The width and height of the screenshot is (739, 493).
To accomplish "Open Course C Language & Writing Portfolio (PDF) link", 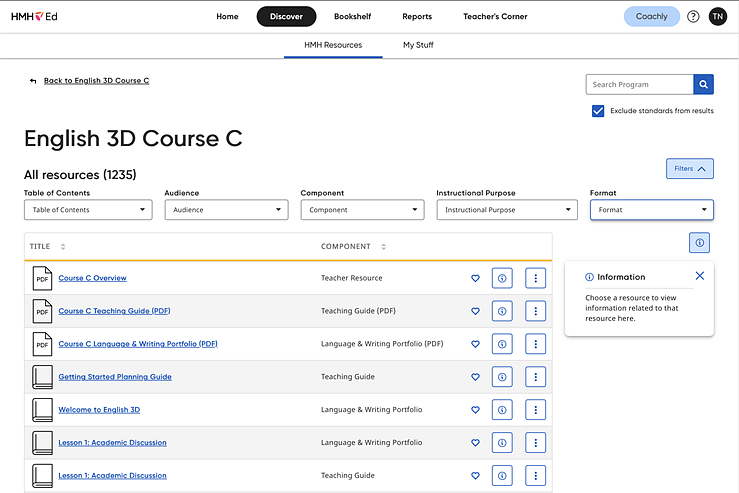I will click(x=138, y=344).
